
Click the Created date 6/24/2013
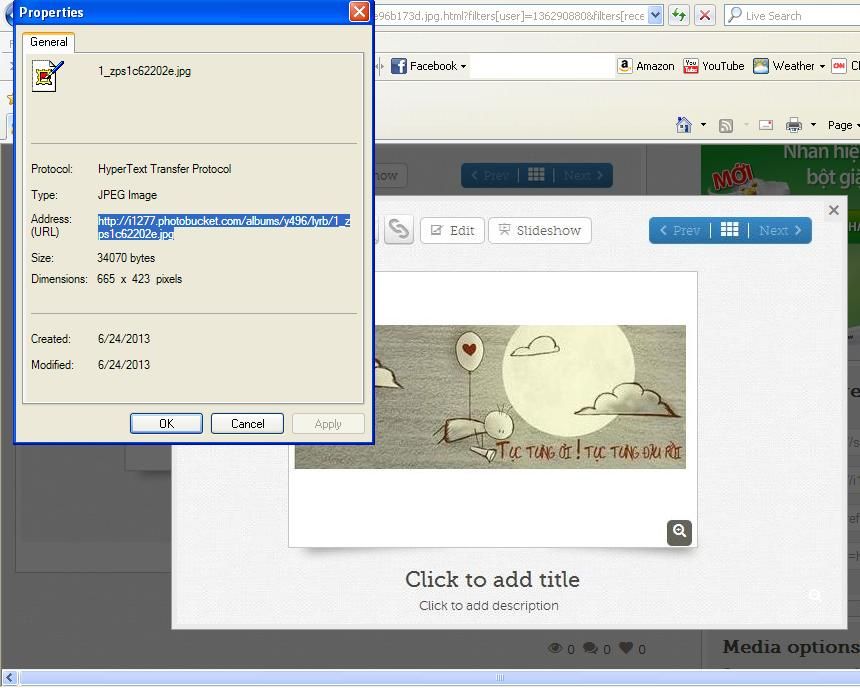pos(124,339)
